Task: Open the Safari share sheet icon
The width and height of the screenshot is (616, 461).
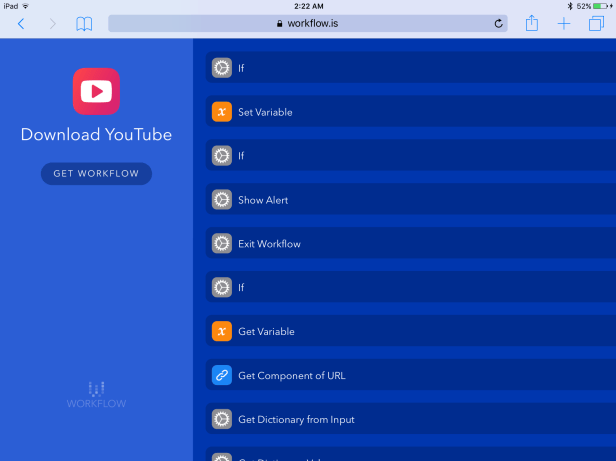Action: point(532,23)
